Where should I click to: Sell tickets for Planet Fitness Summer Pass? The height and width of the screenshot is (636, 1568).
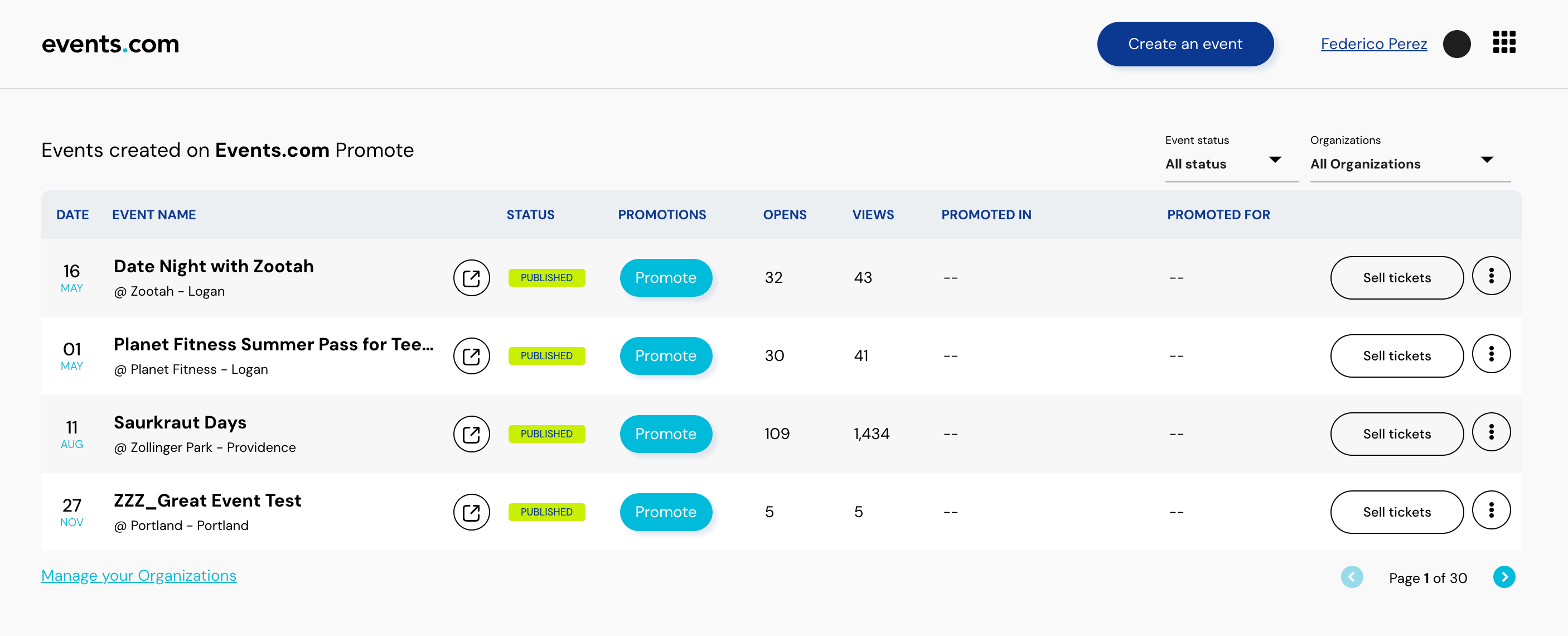(1396, 356)
